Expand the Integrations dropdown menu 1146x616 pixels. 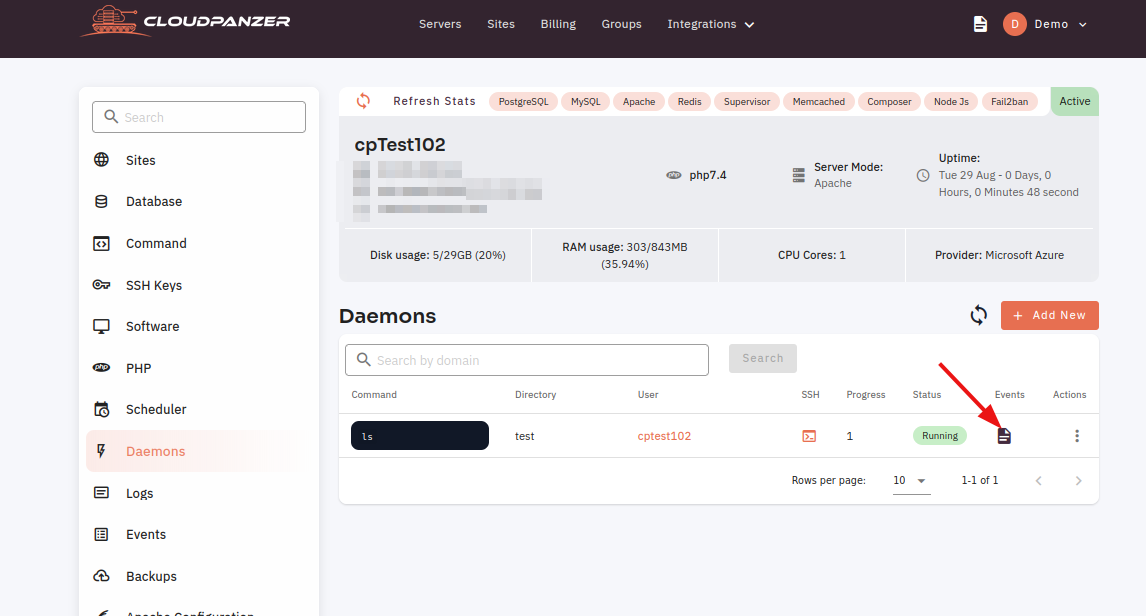coord(710,24)
